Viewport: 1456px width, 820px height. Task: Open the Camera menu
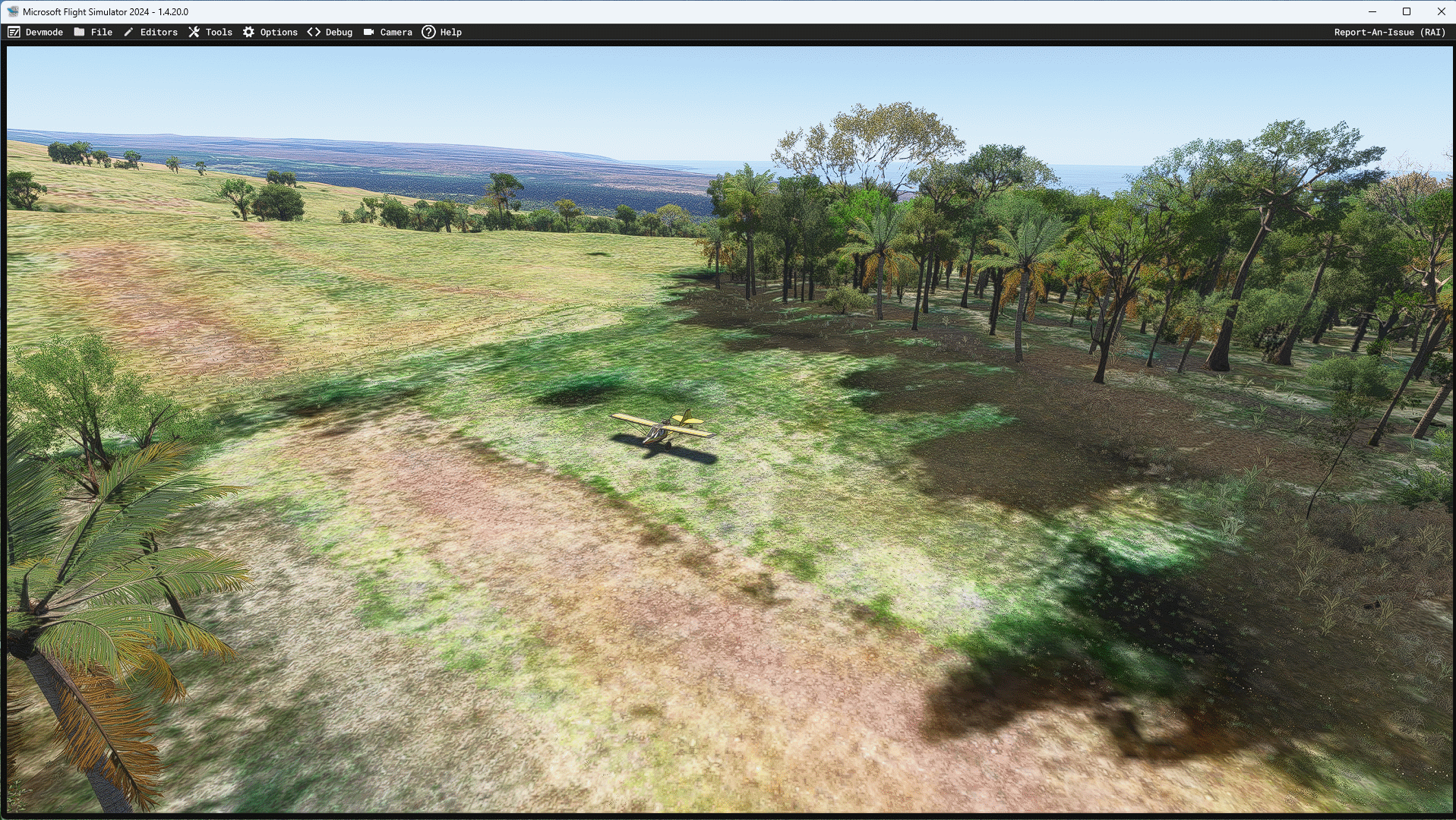click(x=388, y=32)
